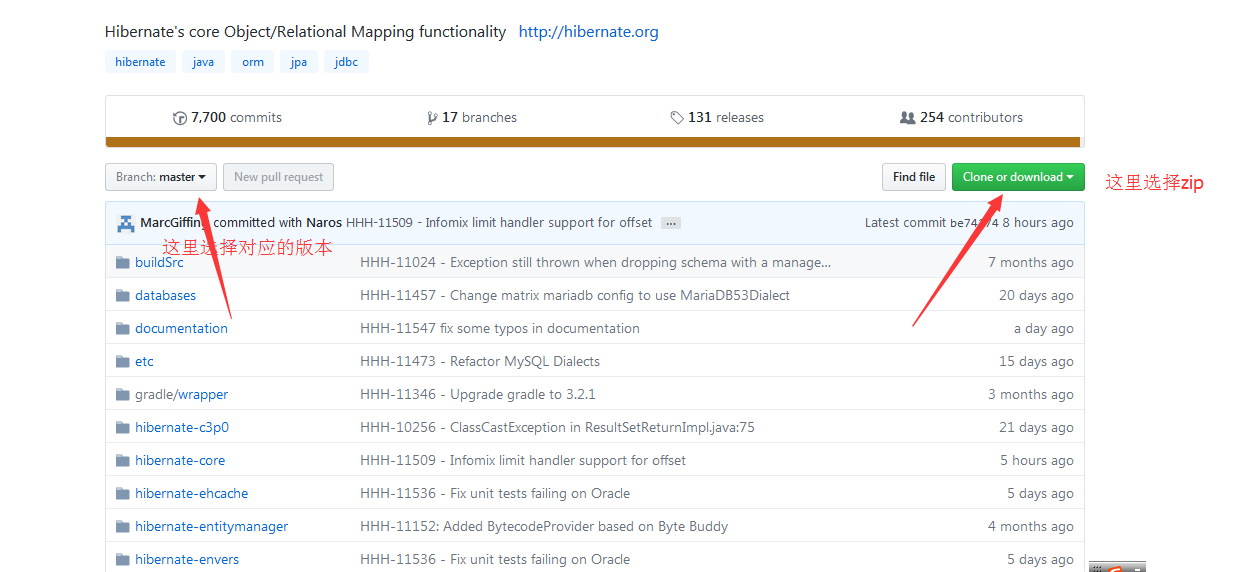Click the etc folder icon
The image size is (1236, 572).
(123, 362)
